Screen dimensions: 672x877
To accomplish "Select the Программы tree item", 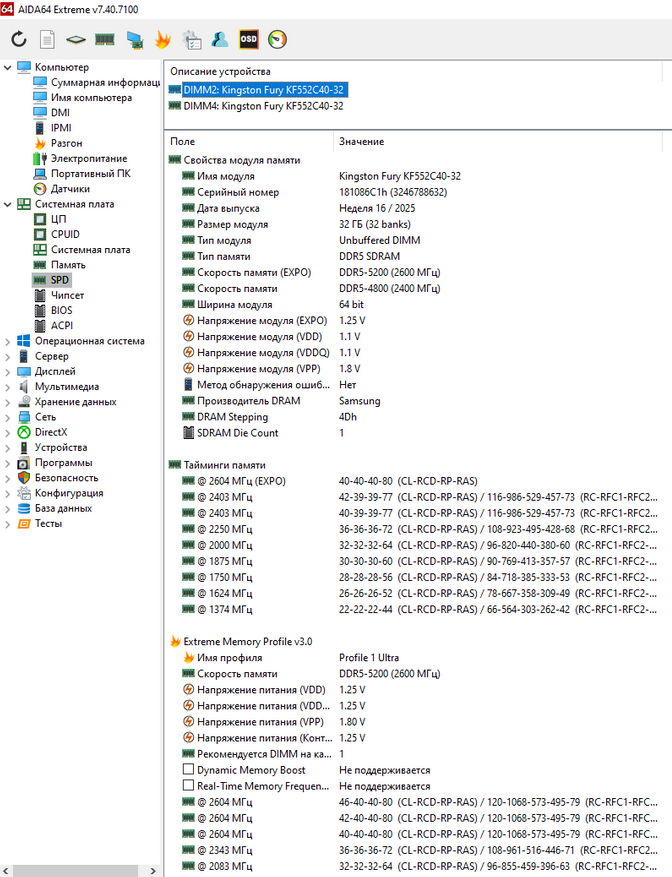I will pyautogui.click(x=55, y=463).
